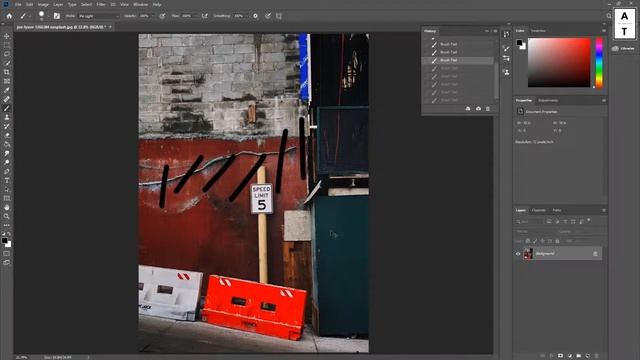This screenshot has height=360, width=640.
Task: Toggle airbrush-style build-up in options bar
Action: click(x=204, y=16)
